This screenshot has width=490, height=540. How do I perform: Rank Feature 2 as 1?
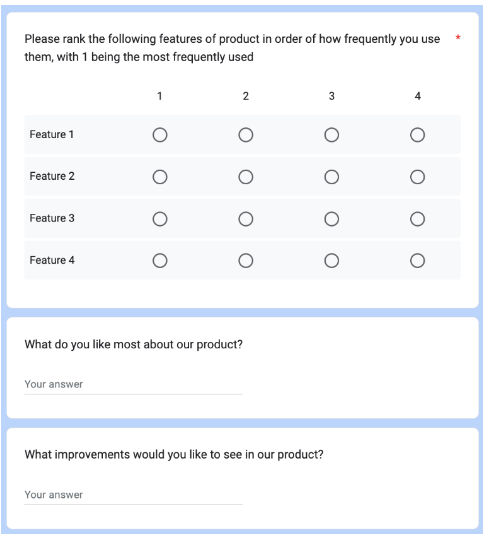[x=161, y=178]
